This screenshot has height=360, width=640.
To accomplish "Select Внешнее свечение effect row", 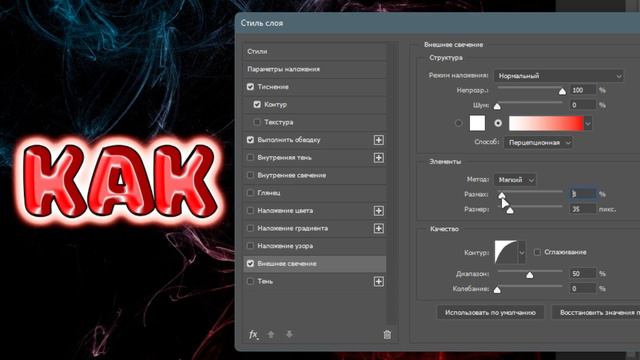I will coord(315,264).
